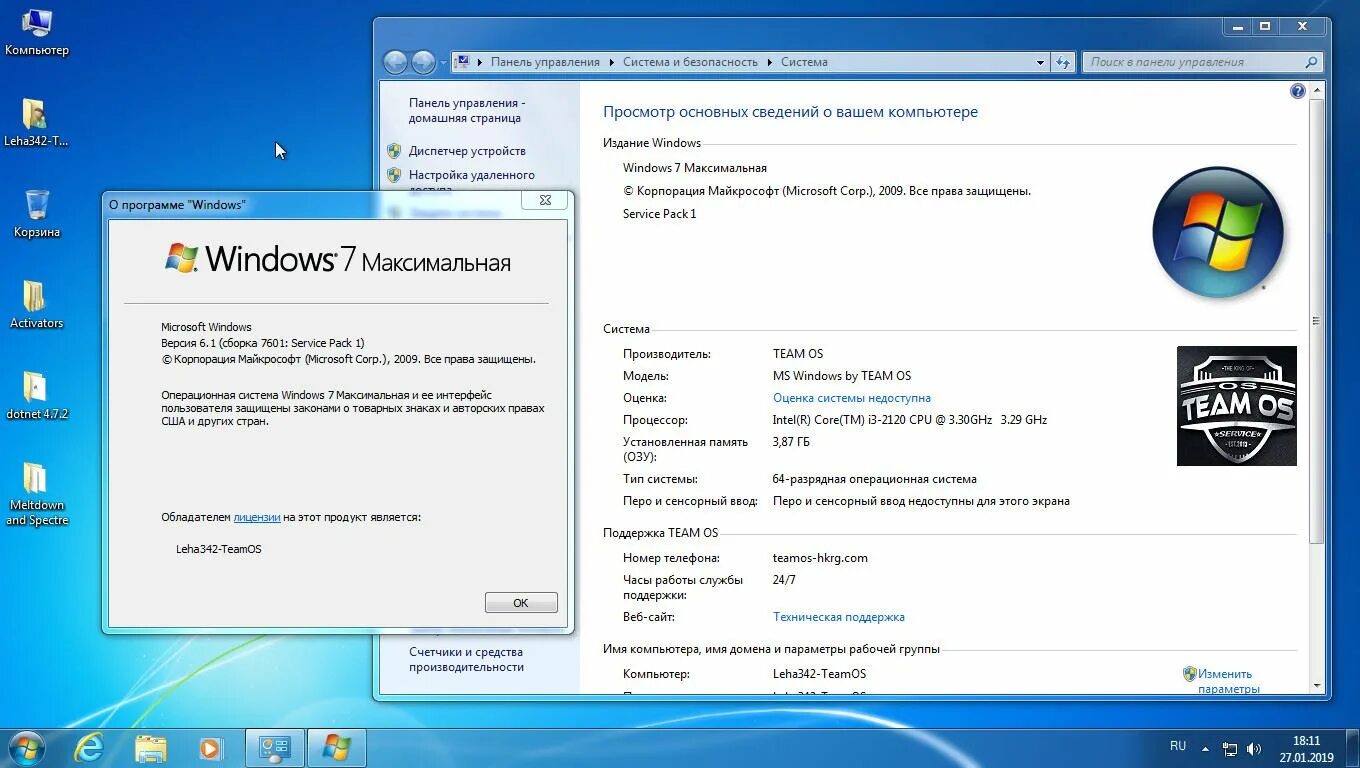Click the Windows logo orb in the System window
Viewport: 1360px width, 768px height.
pyautogui.click(x=1217, y=232)
